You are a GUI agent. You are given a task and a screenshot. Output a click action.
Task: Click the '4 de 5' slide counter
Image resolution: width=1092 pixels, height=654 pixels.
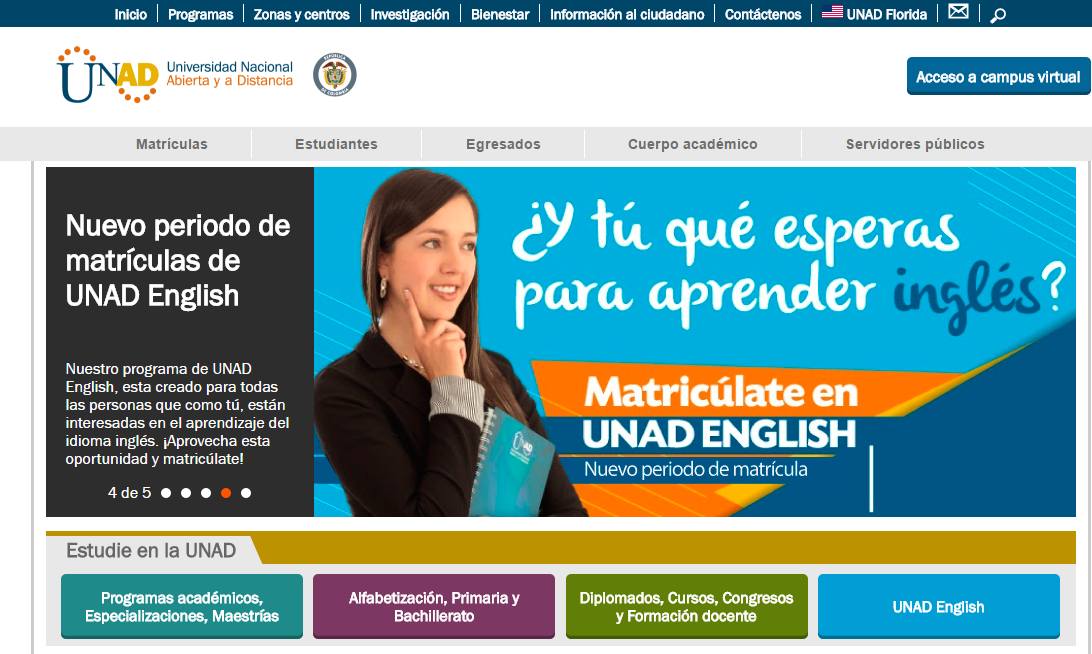tap(129, 493)
